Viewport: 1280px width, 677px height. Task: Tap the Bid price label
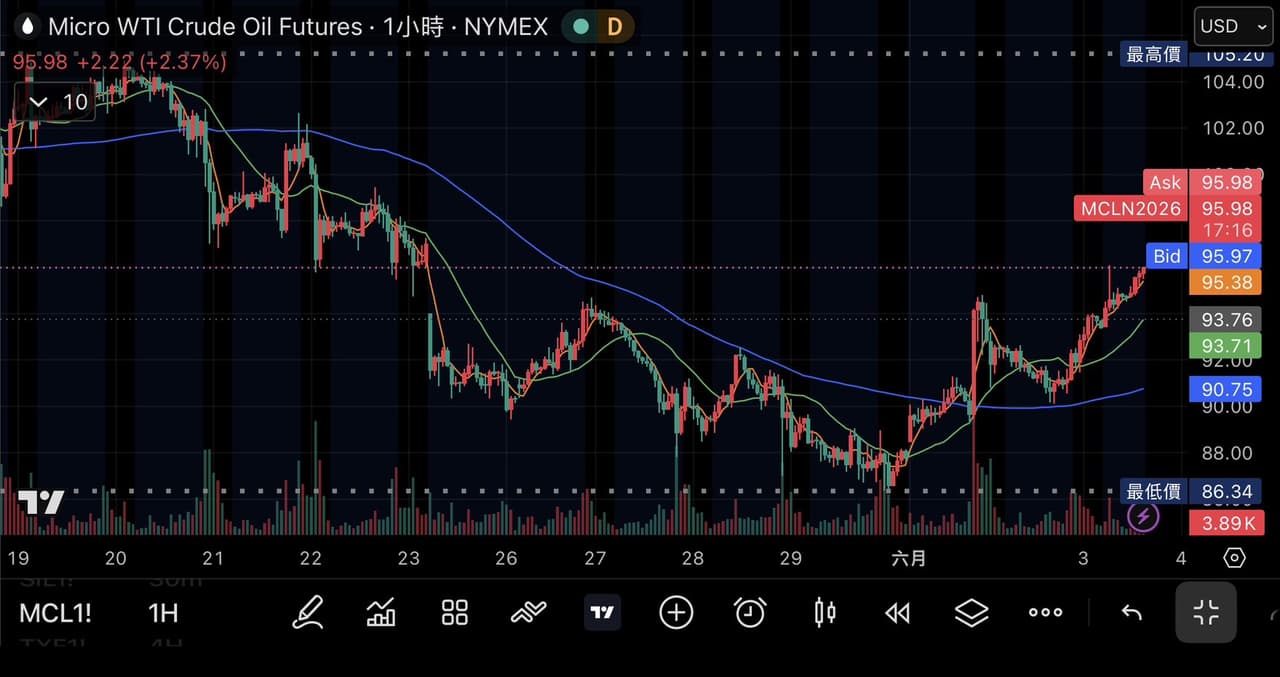click(1167, 256)
